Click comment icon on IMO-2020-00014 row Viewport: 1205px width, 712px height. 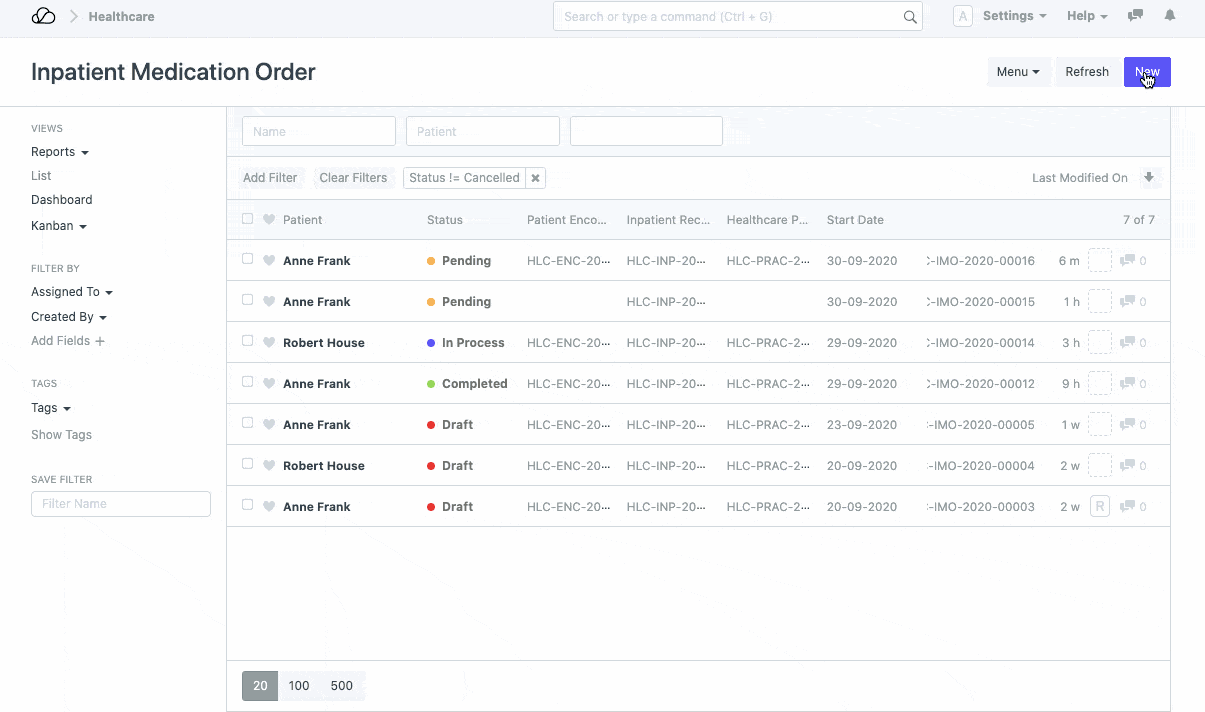pyautogui.click(x=1128, y=343)
